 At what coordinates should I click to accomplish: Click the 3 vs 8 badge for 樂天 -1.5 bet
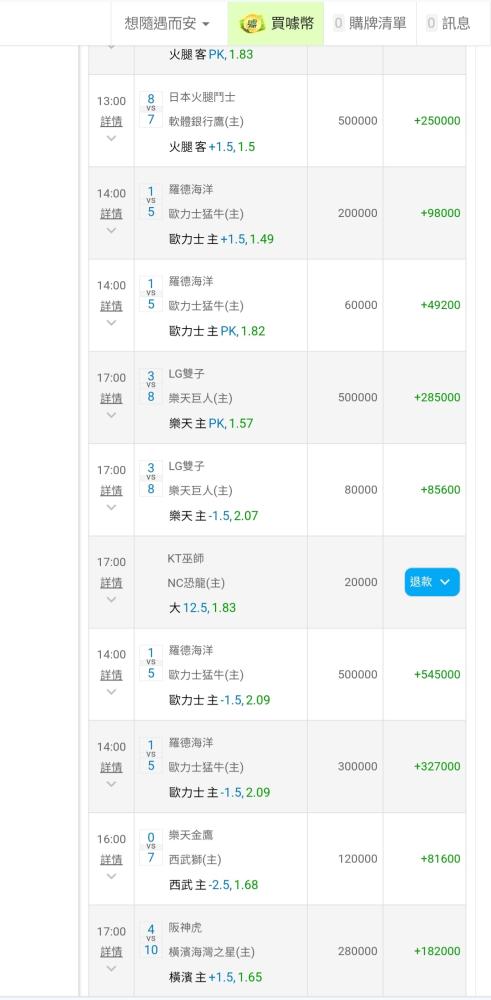pyautogui.click(x=151, y=478)
